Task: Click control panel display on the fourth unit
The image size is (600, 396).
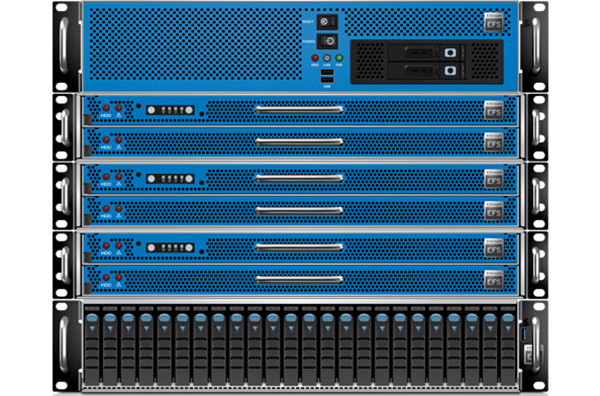Action: [170, 179]
